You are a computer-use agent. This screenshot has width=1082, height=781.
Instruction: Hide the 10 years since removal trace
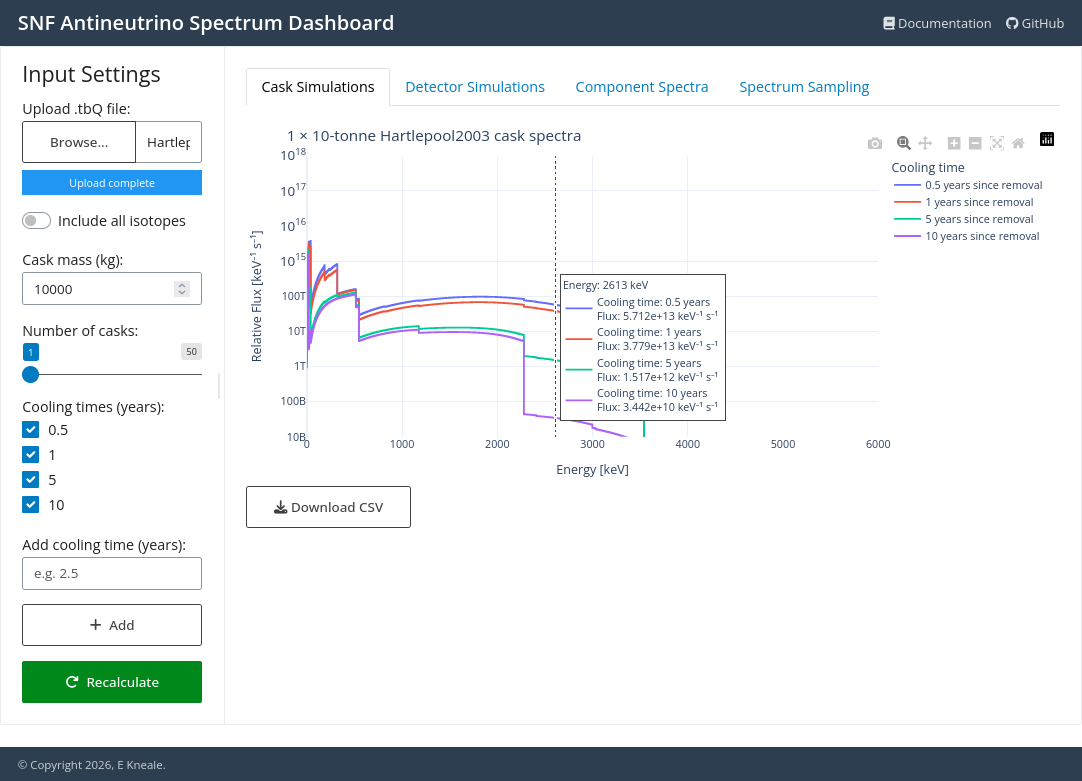[x=966, y=236]
